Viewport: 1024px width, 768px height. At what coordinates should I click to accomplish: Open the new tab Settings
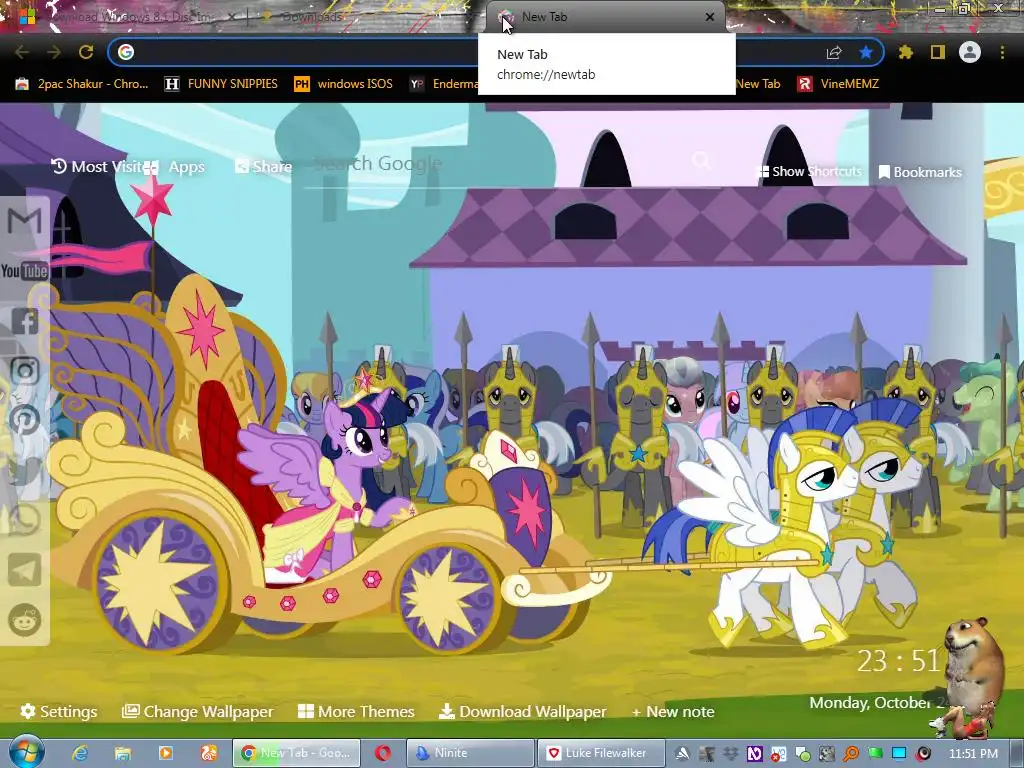pos(59,711)
